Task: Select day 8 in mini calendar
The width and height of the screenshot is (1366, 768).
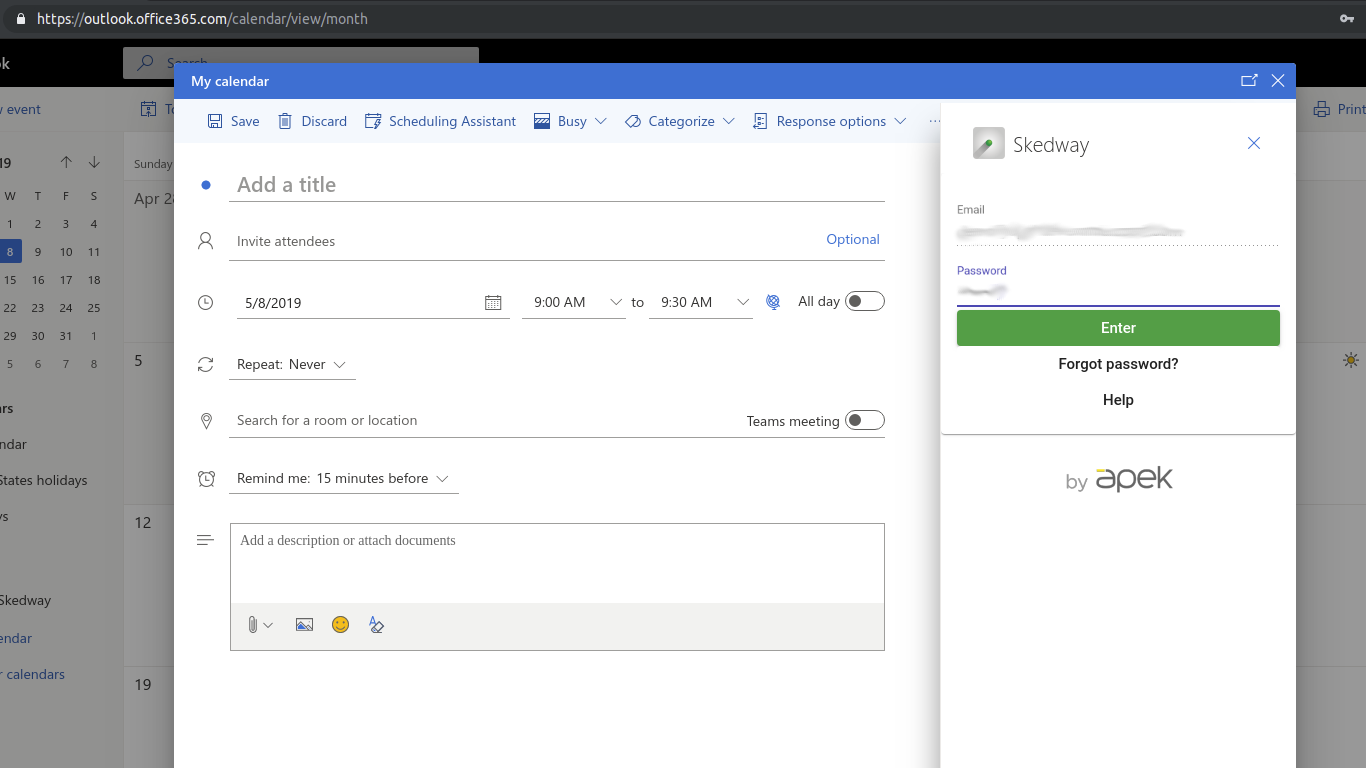Action: coord(10,252)
